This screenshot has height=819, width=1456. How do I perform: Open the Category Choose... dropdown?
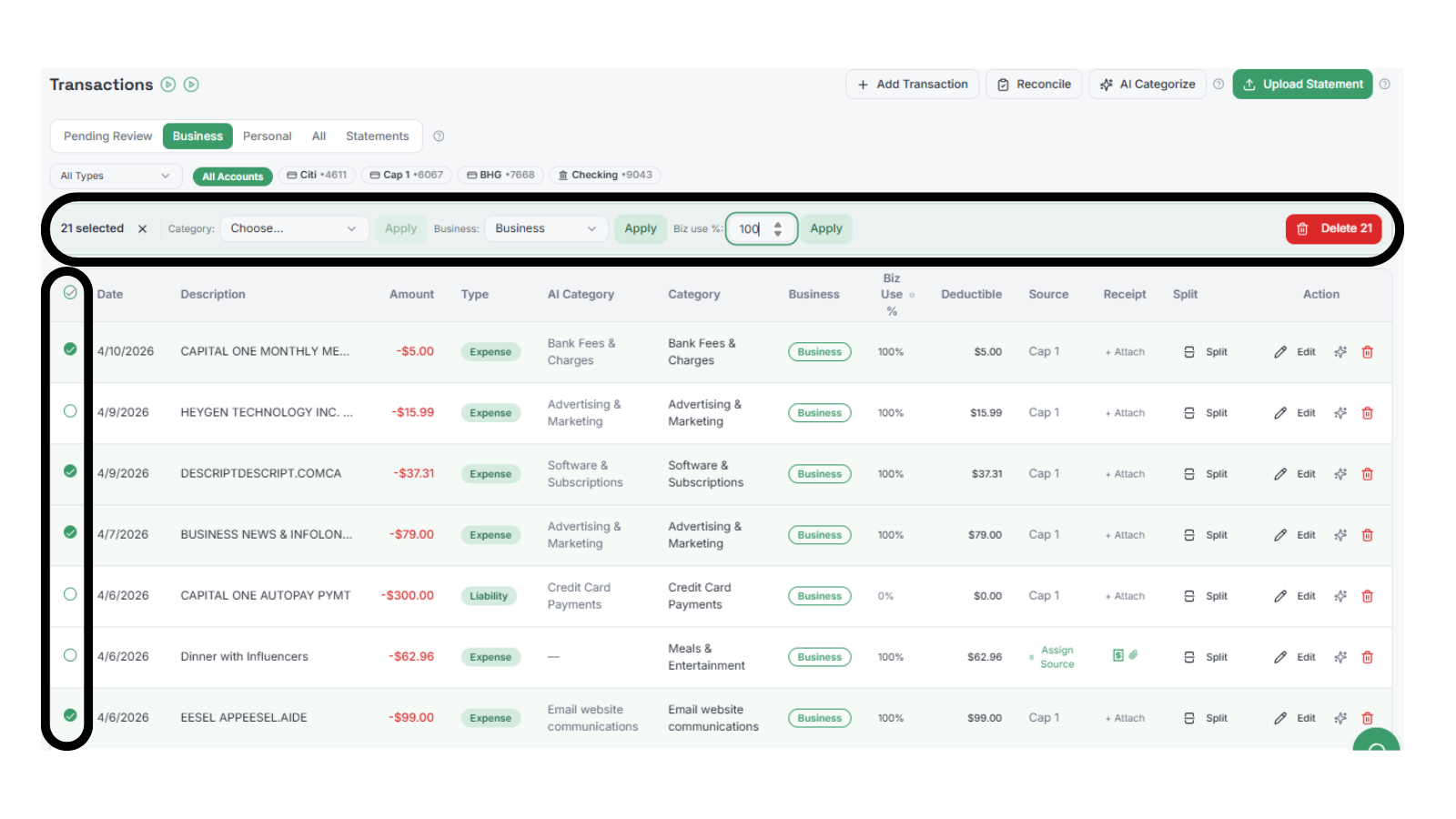(x=294, y=228)
